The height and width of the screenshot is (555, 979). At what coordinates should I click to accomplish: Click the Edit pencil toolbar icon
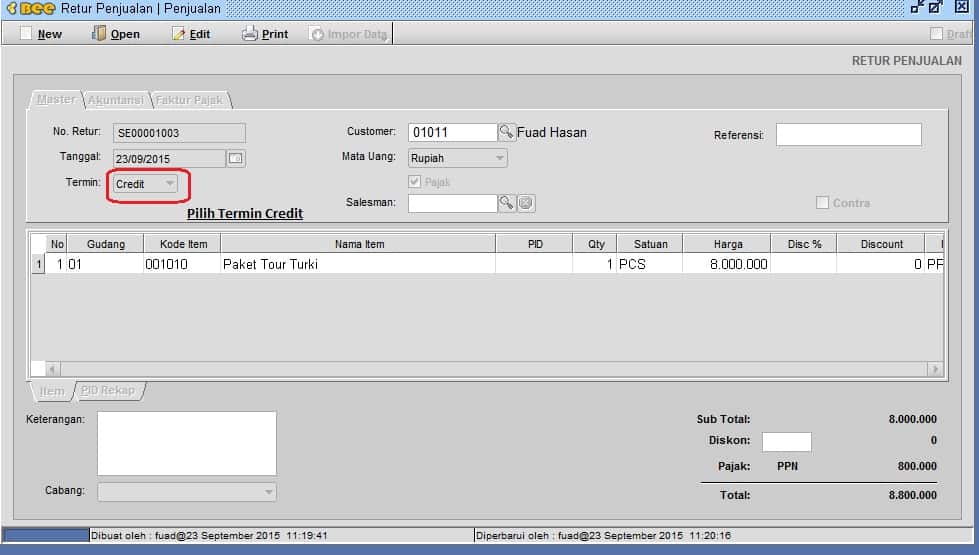179,34
